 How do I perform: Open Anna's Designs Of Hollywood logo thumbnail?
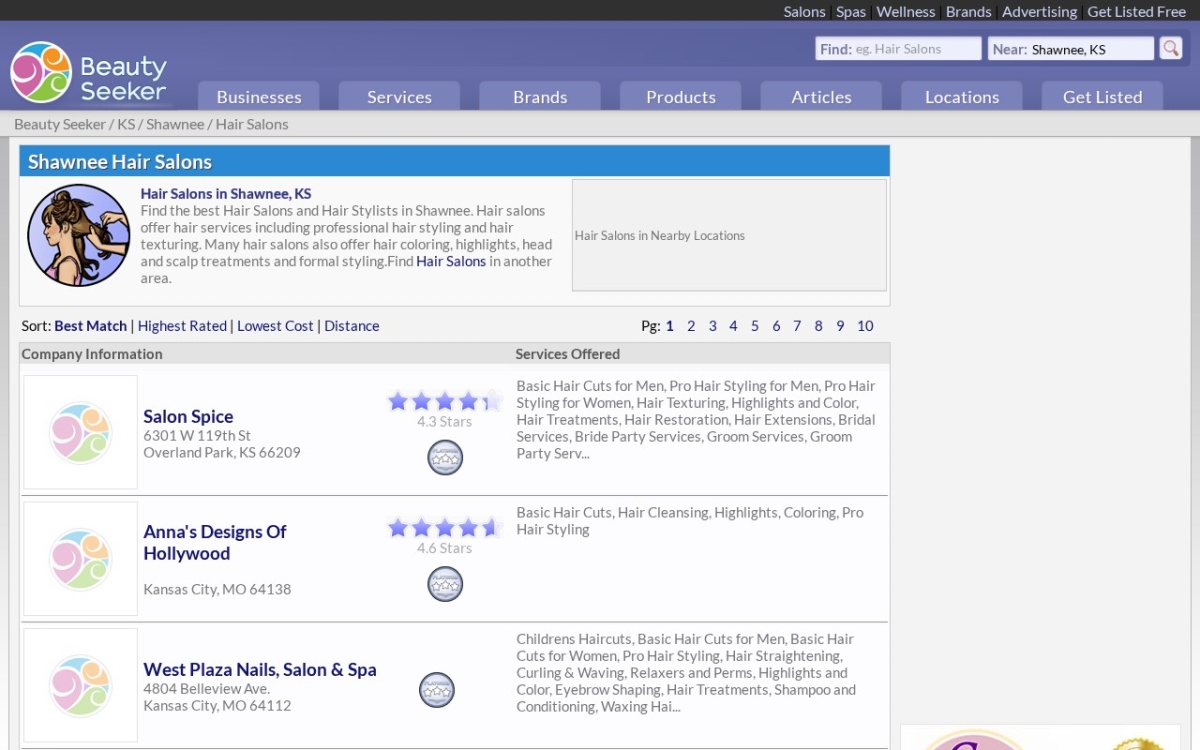[81, 559]
